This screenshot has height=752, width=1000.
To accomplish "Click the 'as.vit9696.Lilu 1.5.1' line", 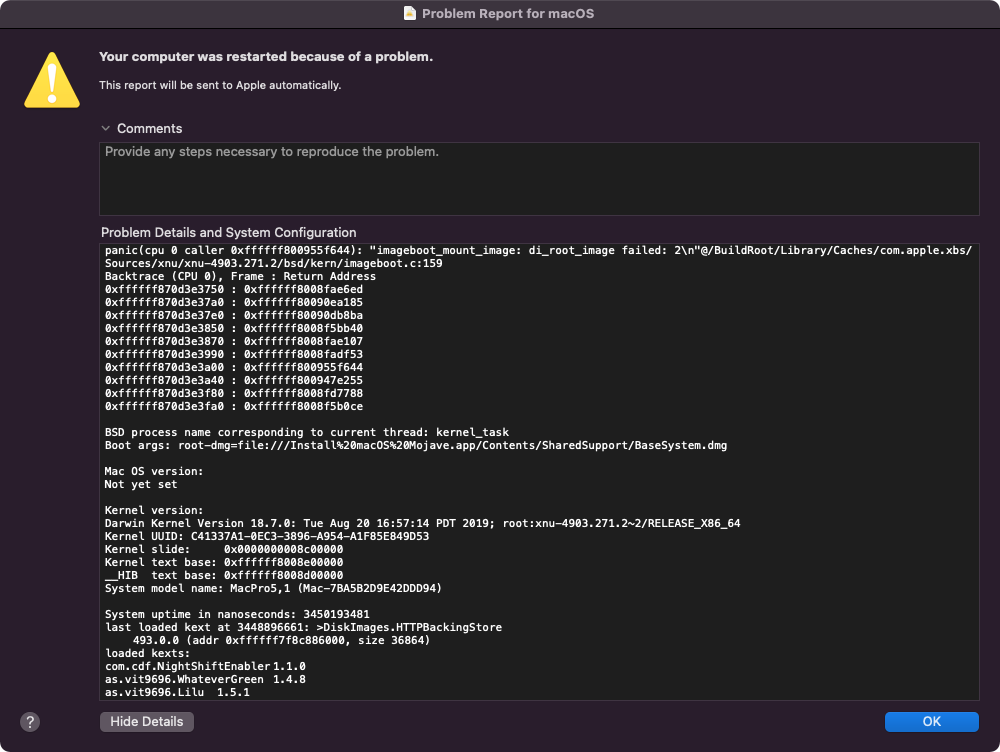I will pyautogui.click(x=177, y=692).
